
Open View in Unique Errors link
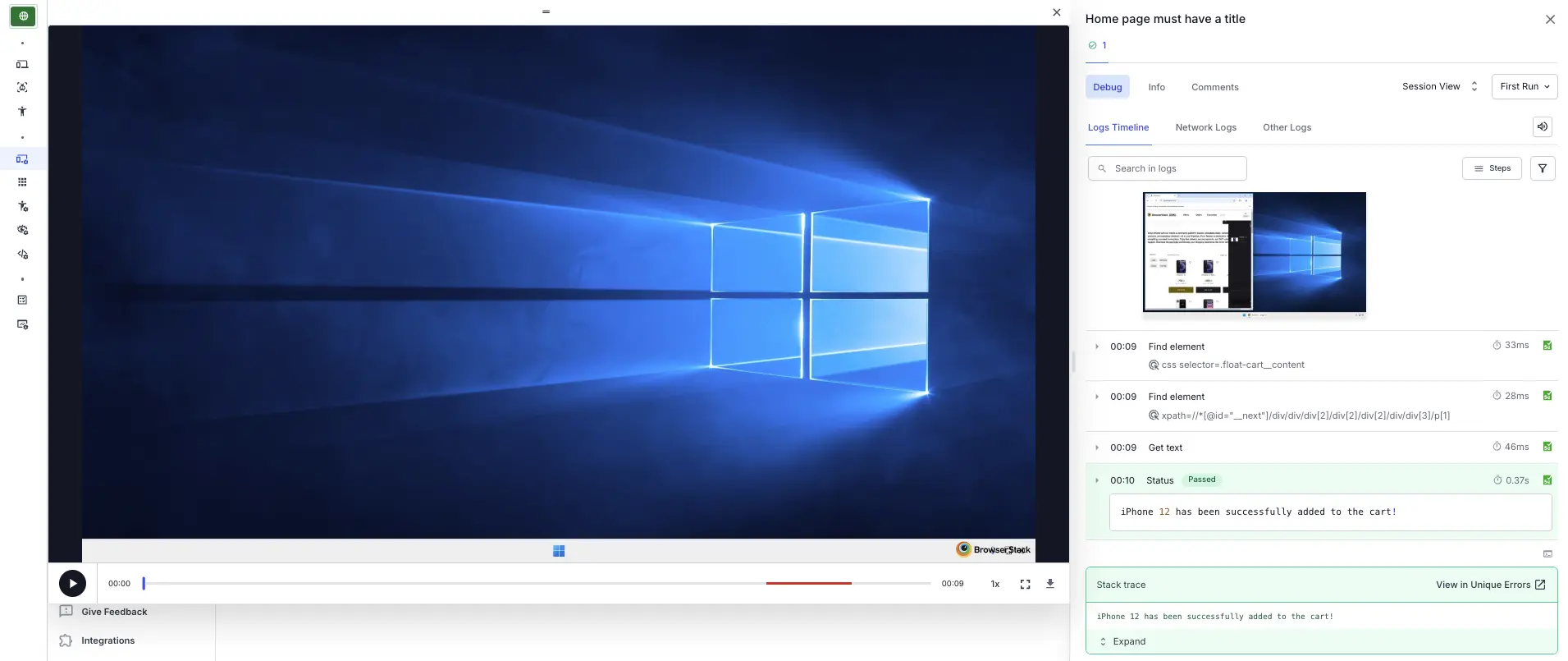pyautogui.click(x=1490, y=585)
